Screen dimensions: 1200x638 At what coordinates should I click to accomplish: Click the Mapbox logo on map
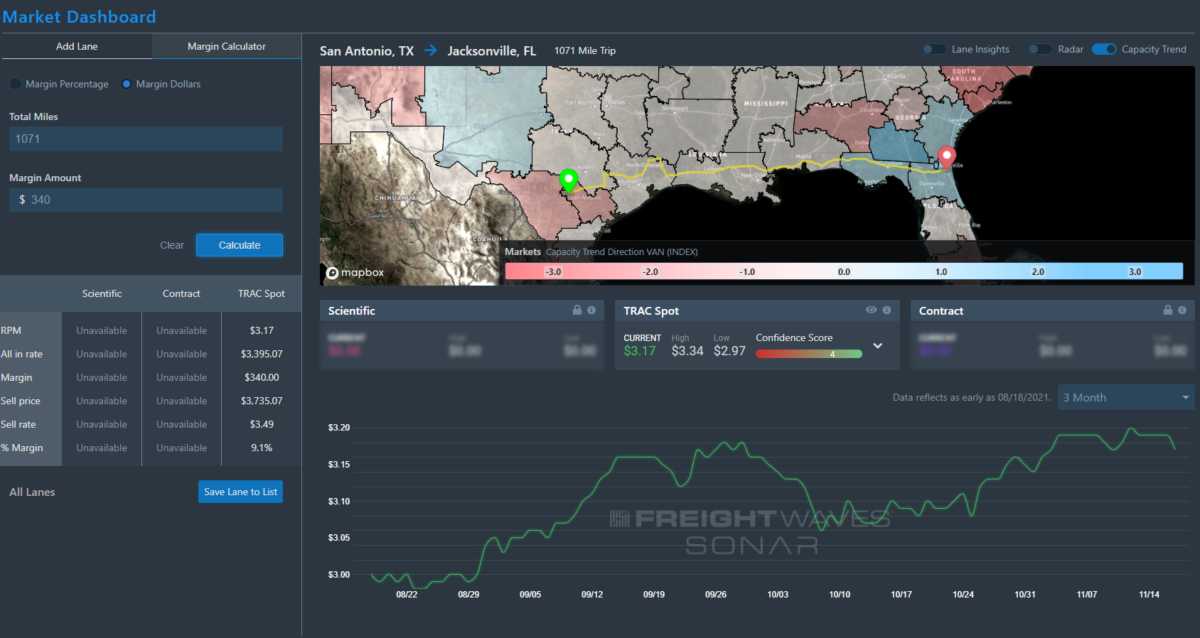coord(355,272)
